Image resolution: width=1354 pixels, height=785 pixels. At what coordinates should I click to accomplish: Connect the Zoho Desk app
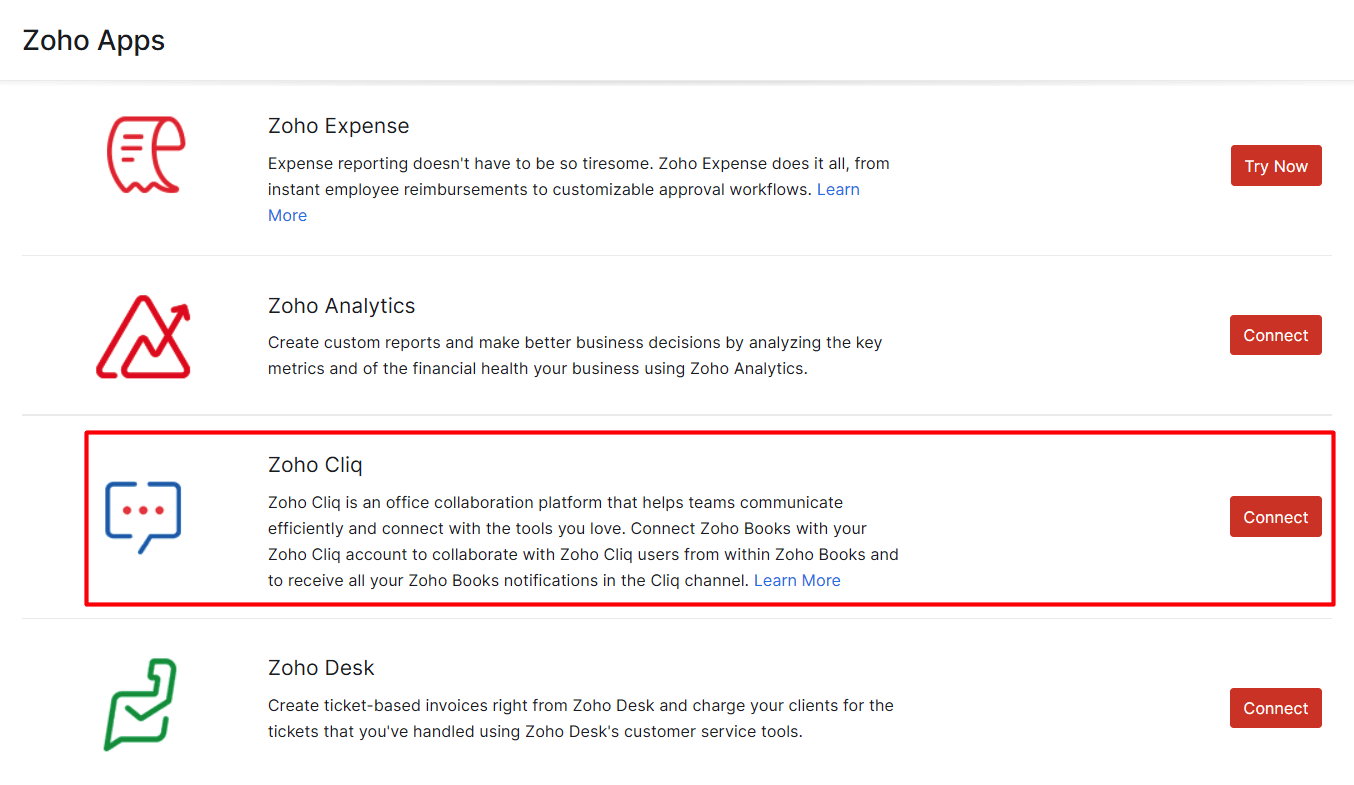(1275, 708)
